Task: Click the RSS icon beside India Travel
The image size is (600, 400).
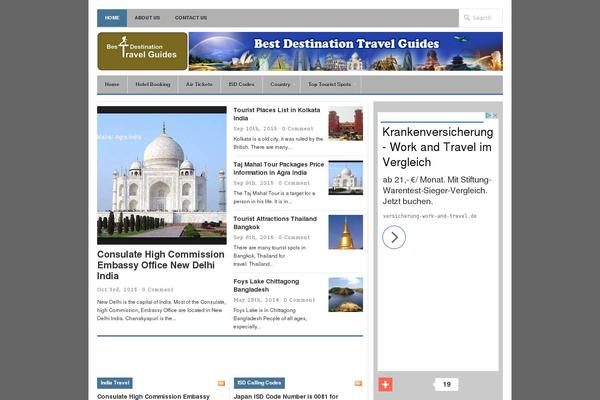Action: pyautogui.click(x=221, y=383)
